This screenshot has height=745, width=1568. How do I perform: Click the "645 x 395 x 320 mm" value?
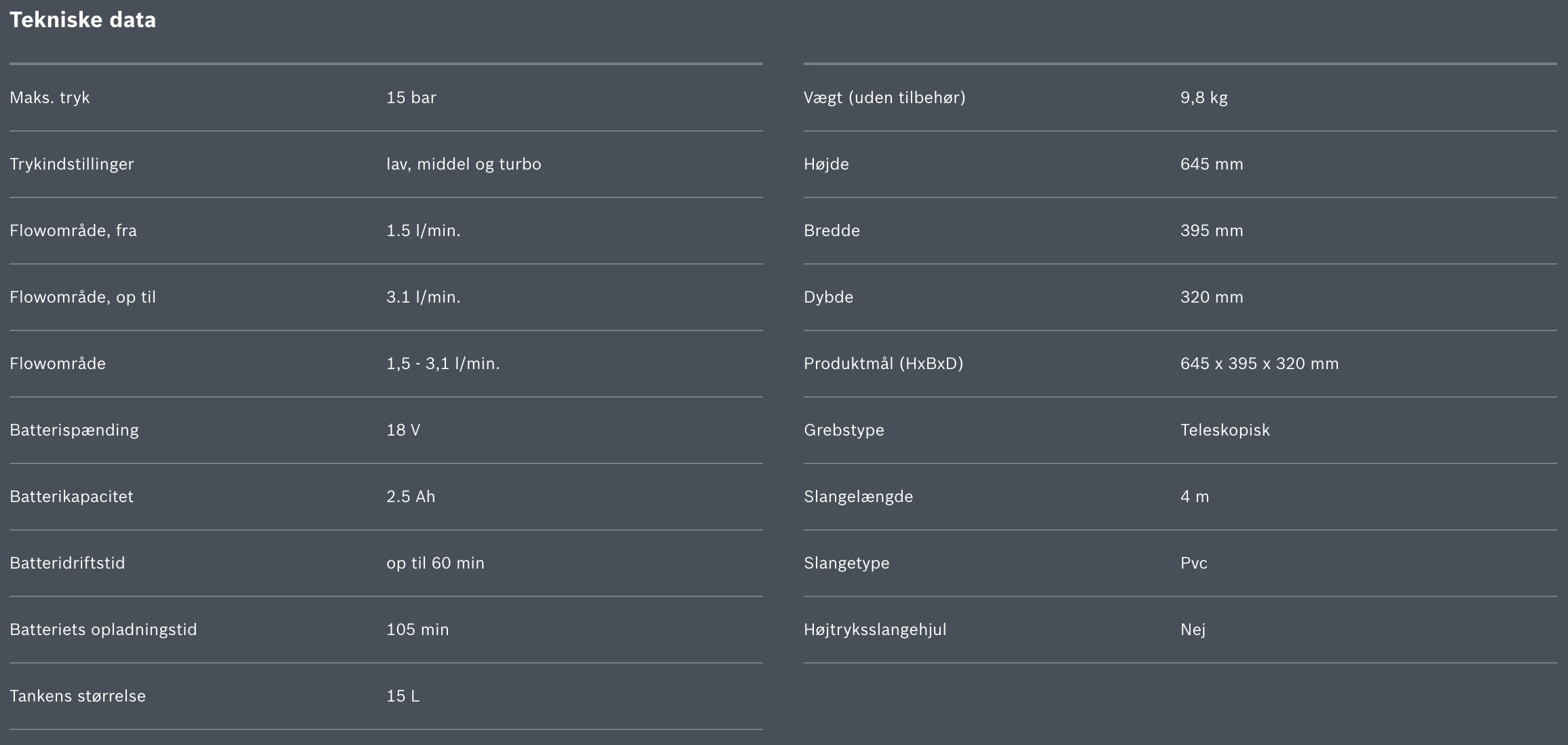point(1259,364)
